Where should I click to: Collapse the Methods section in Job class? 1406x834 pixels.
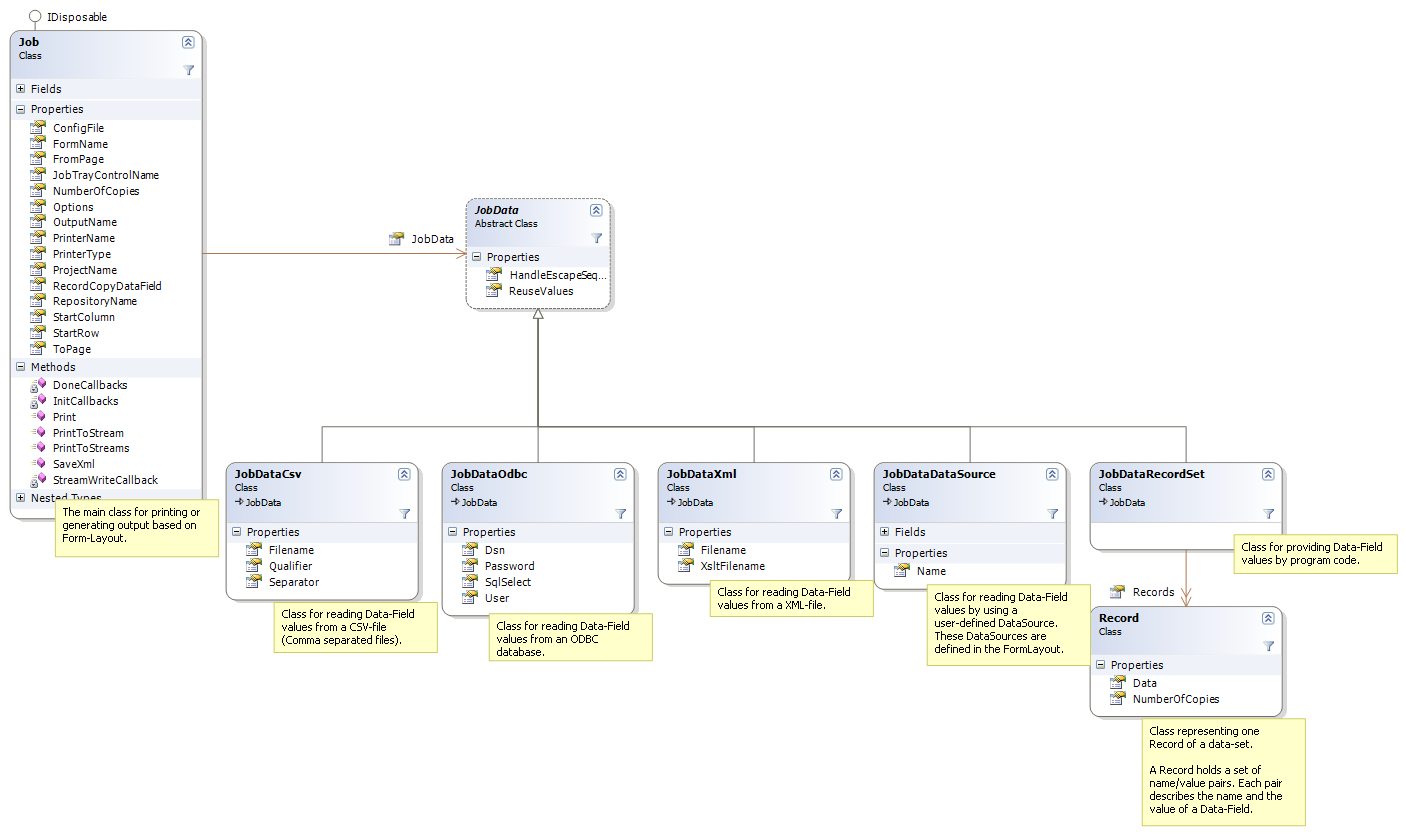[20, 367]
